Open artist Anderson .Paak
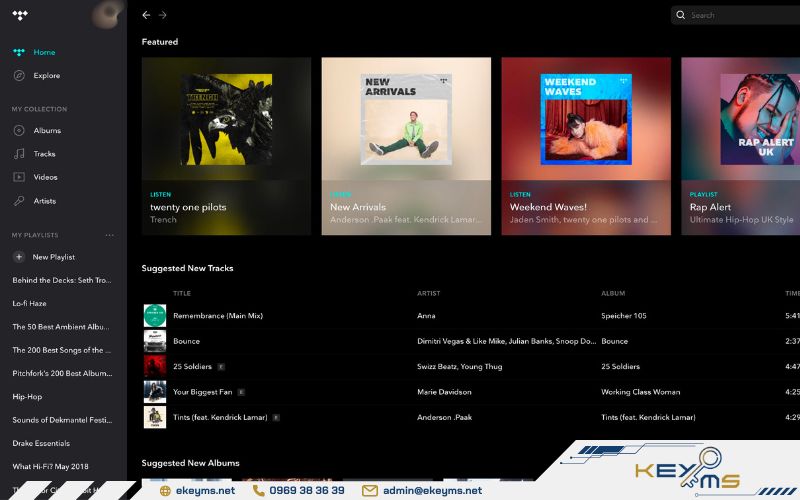Screen dimensions: 800x500 (x=444, y=417)
